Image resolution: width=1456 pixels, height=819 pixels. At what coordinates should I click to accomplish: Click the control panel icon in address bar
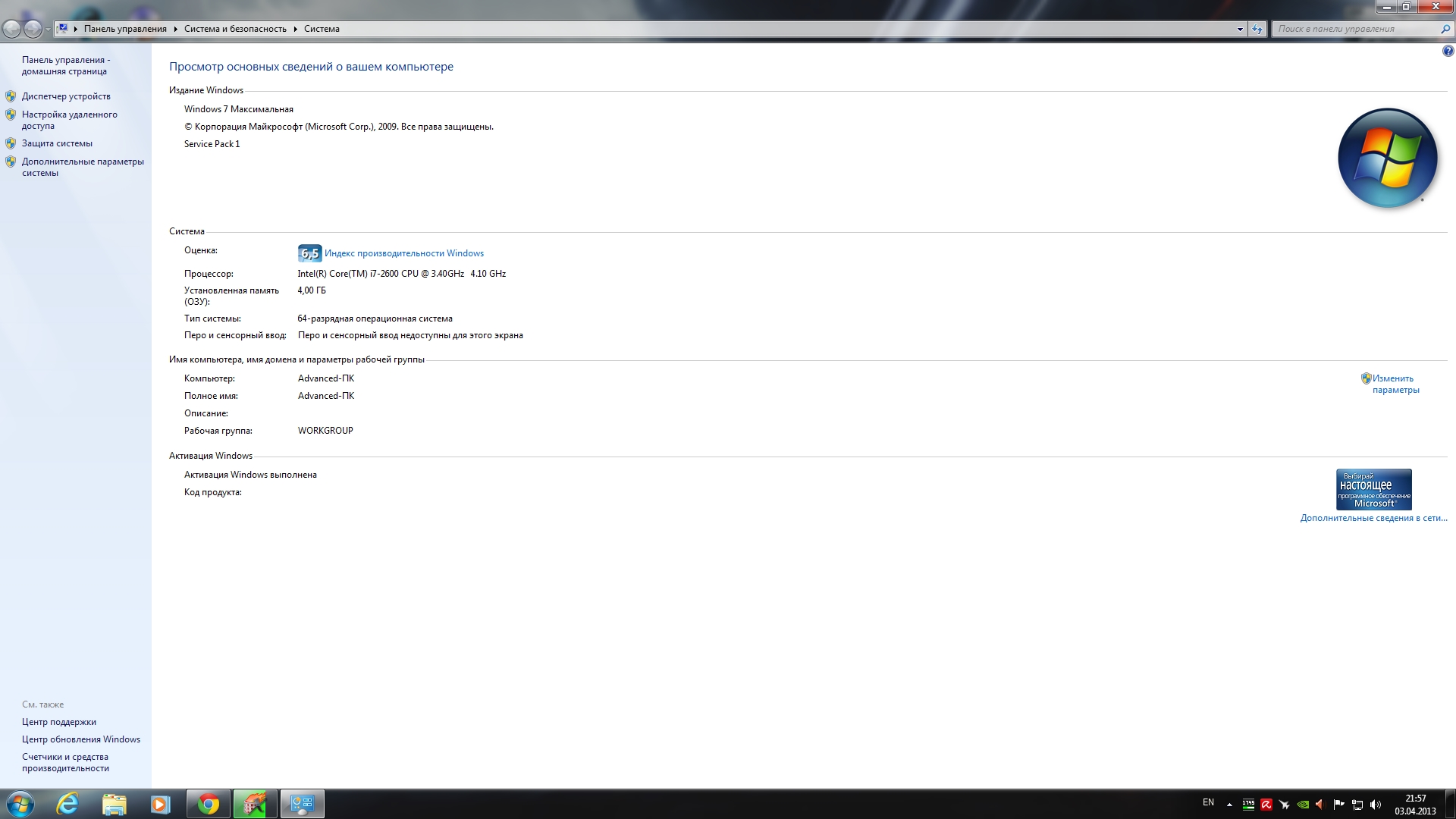[63, 29]
